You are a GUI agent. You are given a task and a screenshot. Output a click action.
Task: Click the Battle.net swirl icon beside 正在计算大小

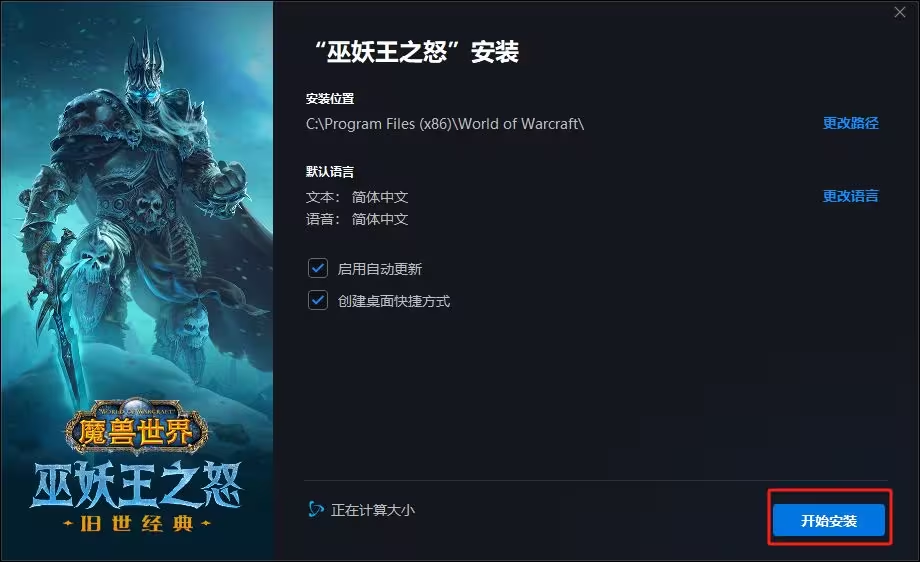tap(316, 509)
